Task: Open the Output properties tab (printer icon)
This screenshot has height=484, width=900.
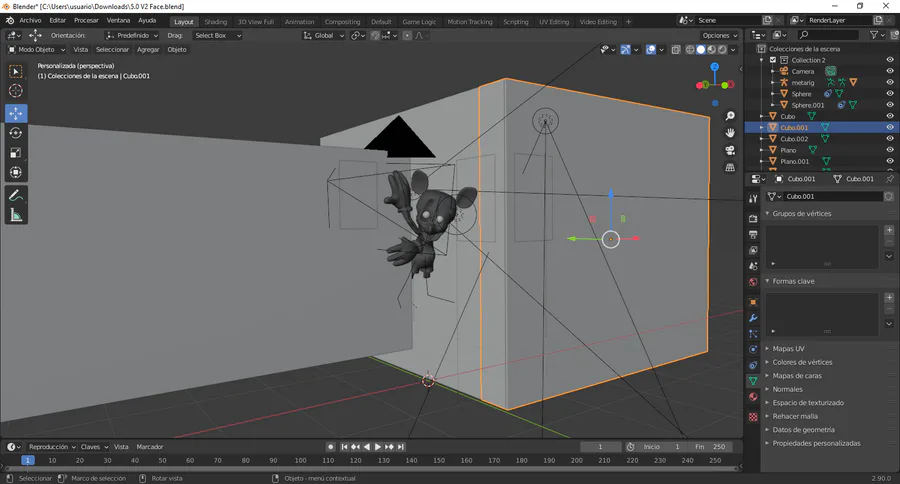Action: [753, 234]
